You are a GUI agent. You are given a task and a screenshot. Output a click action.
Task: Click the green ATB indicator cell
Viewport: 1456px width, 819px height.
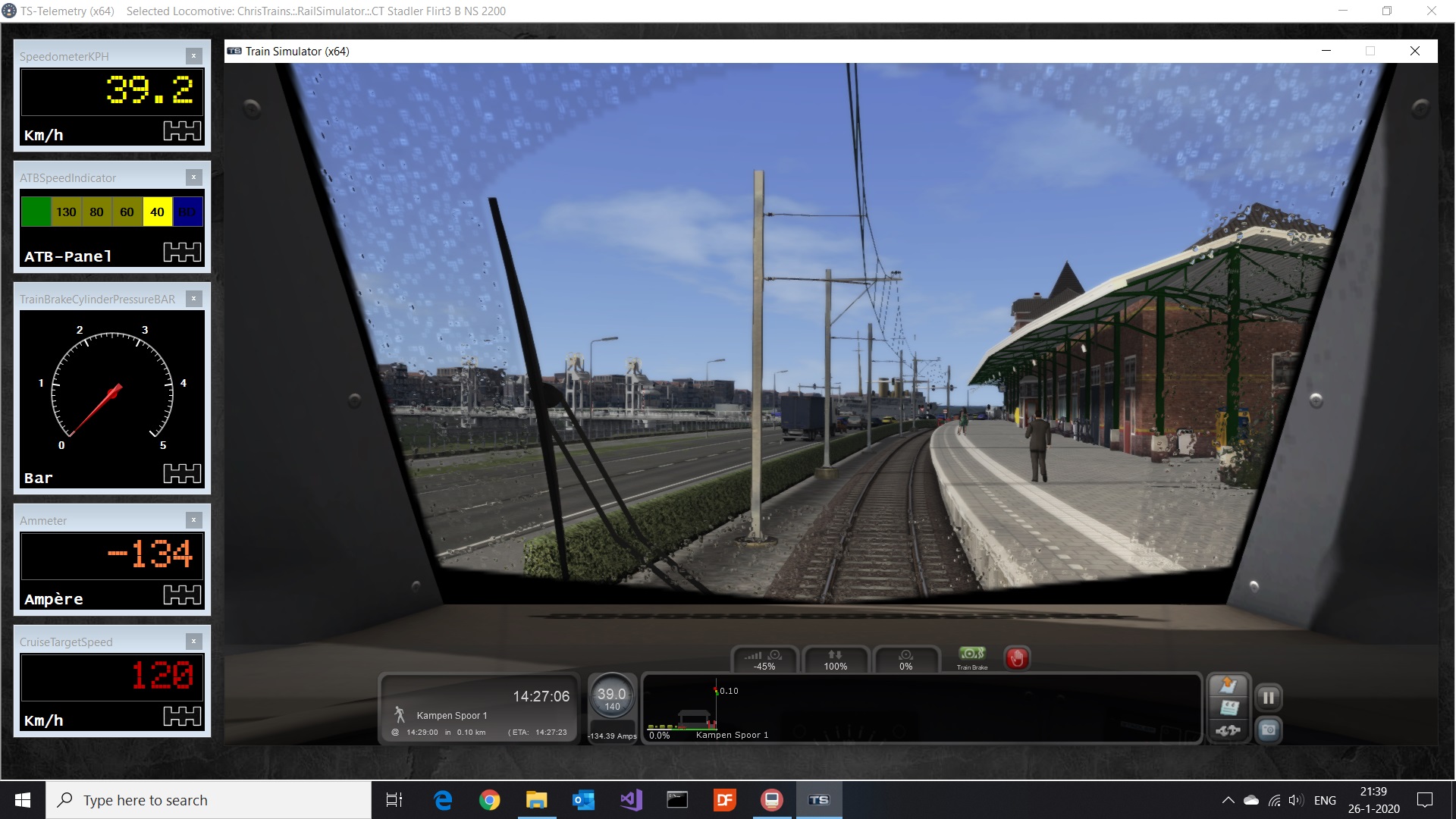pyautogui.click(x=36, y=212)
